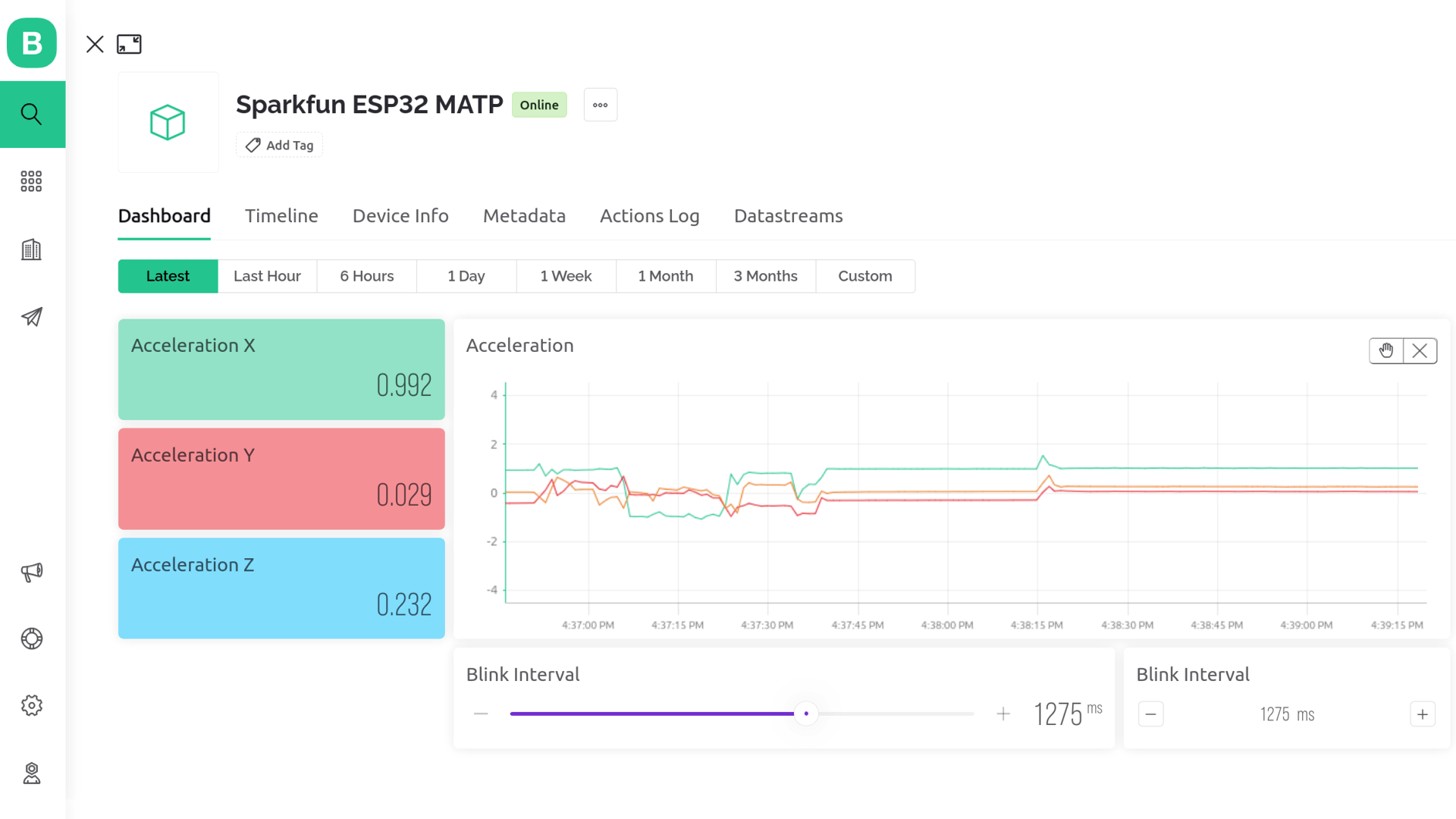Open the organization building icon

click(x=32, y=249)
